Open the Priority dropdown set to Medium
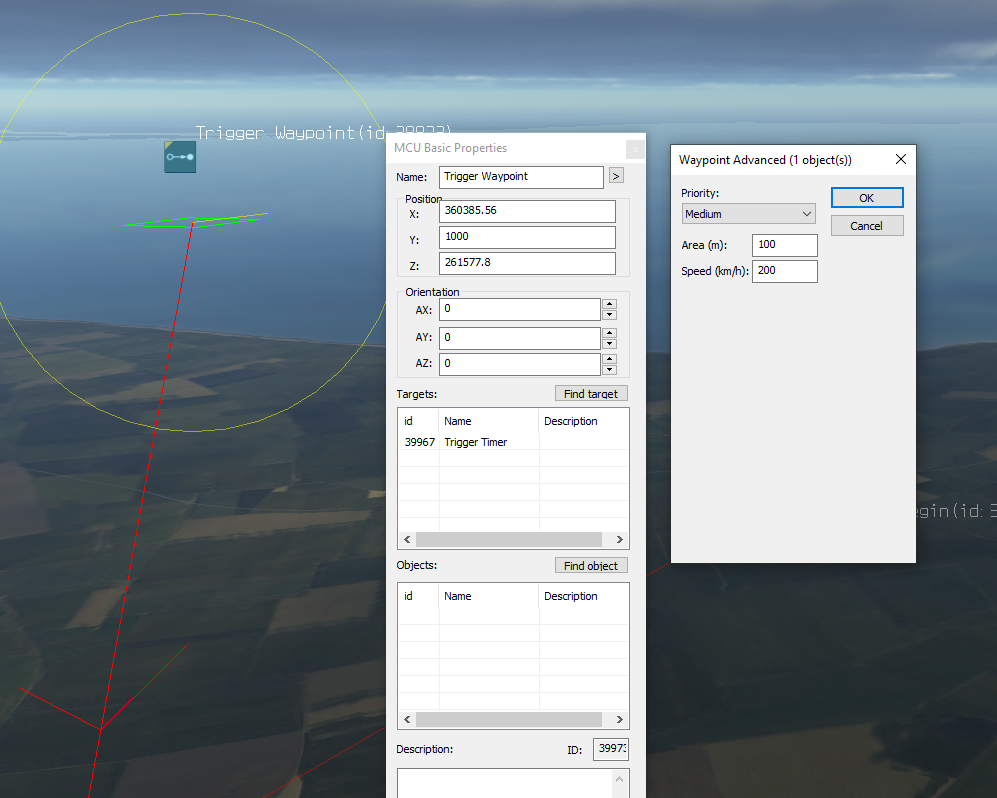This screenshot has height=798, width=997. pos(748,214)
